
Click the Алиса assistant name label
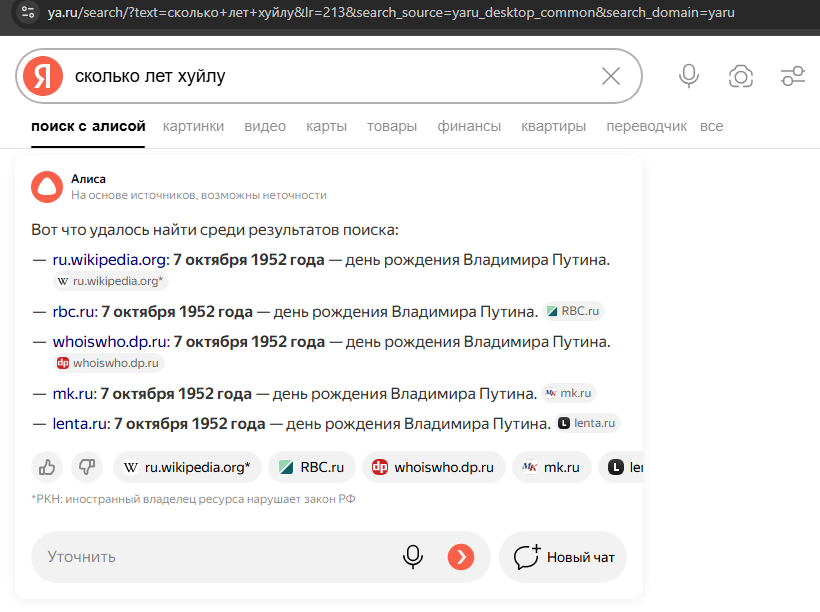coord(88,179)
